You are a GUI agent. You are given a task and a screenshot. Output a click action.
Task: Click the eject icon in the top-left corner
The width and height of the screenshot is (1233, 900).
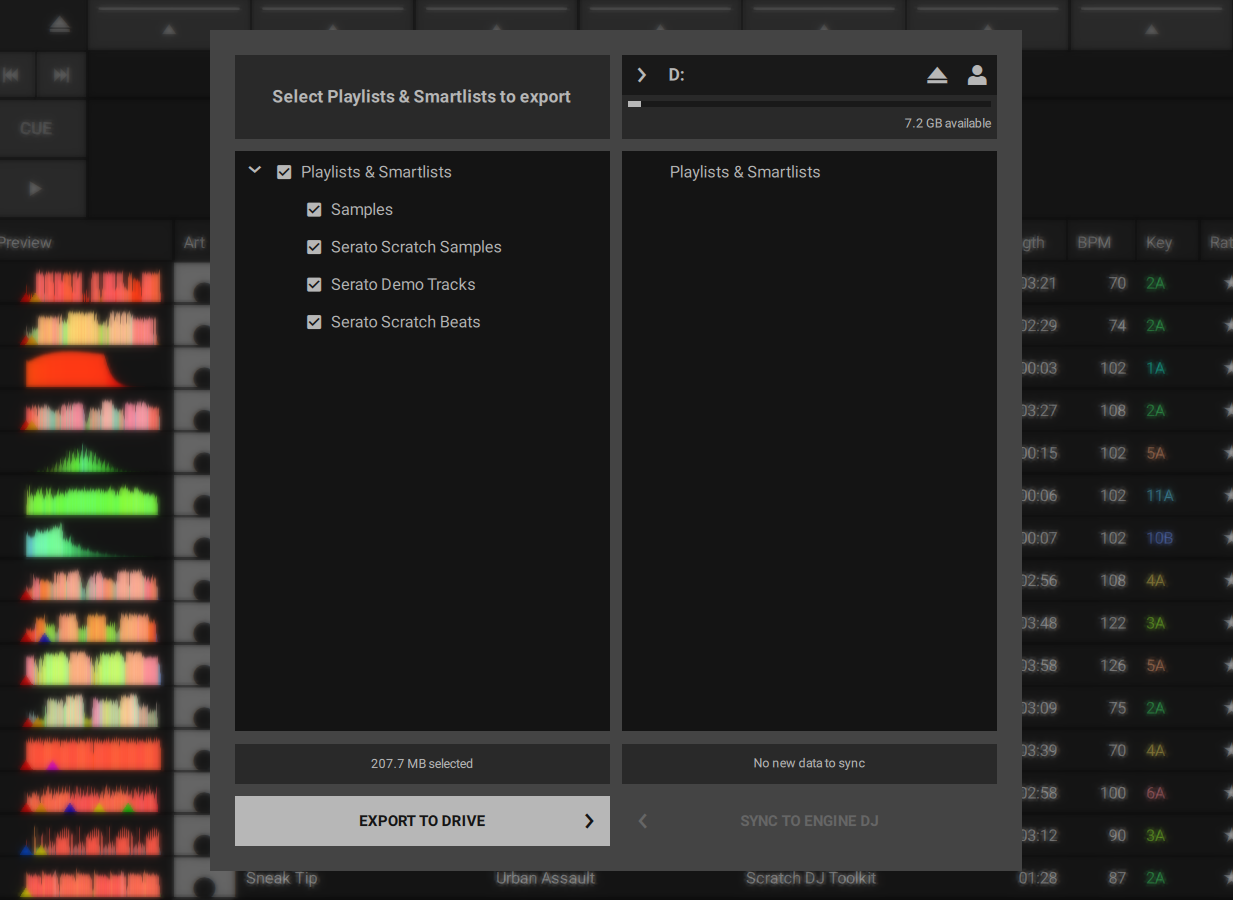click(x=60, y=24)
